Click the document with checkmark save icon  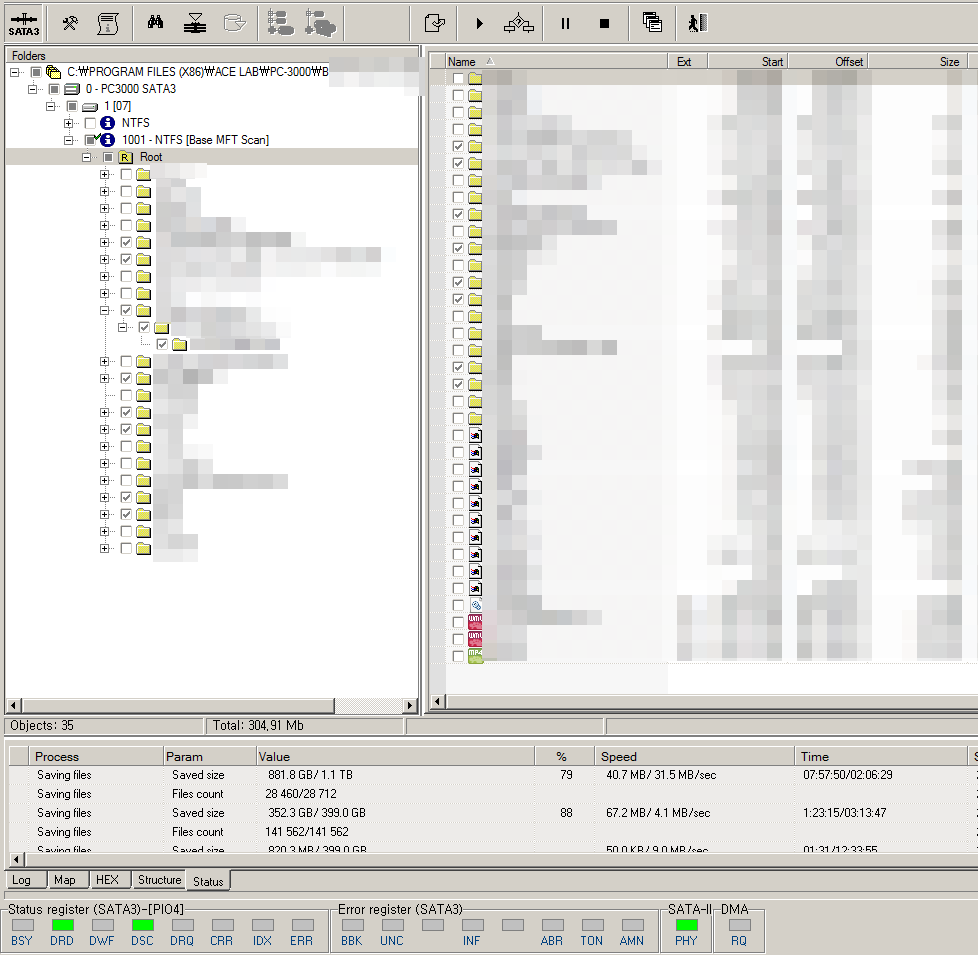[435, 24]
